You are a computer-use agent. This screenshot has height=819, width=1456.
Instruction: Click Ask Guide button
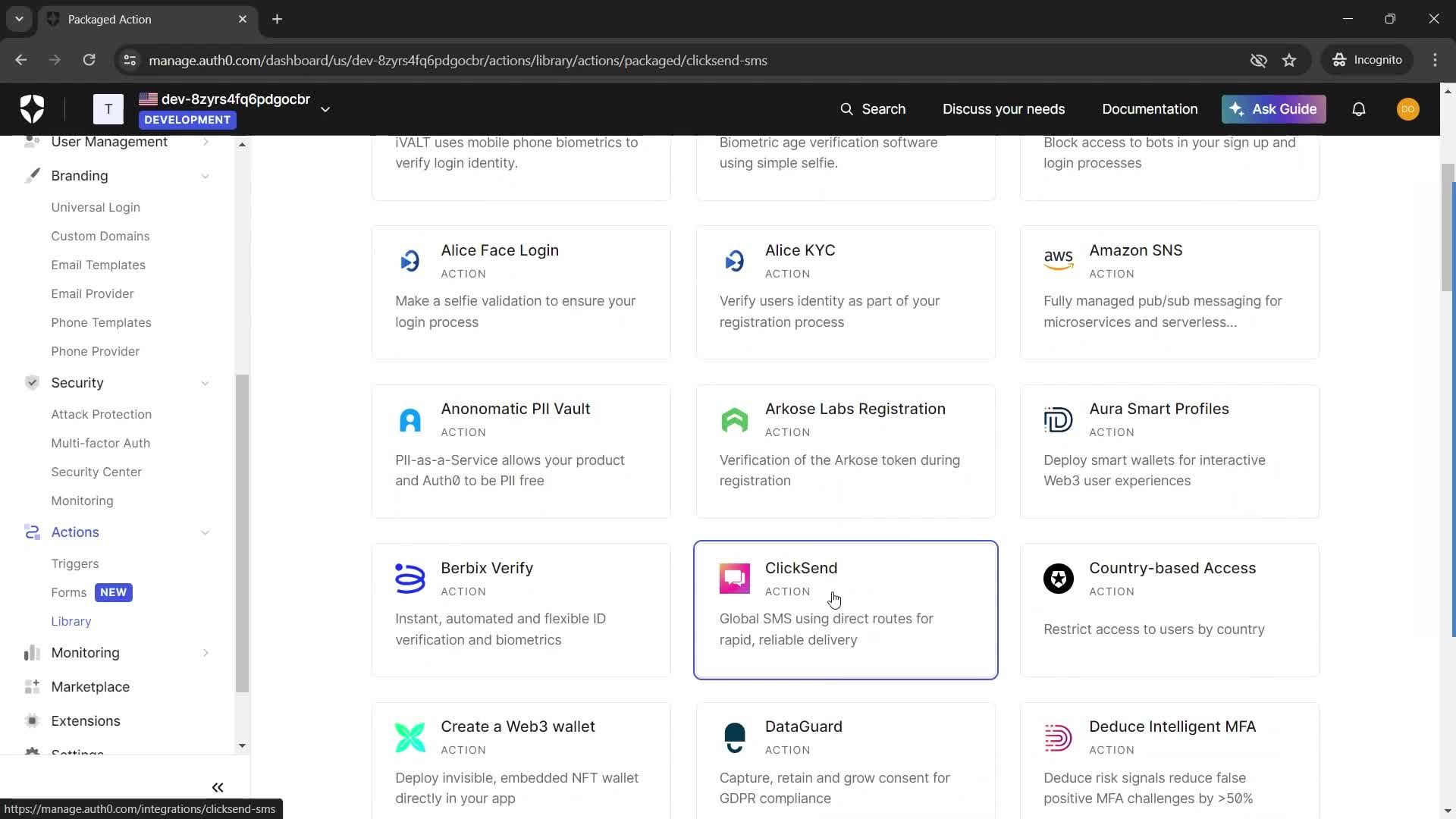point(1273,109)
